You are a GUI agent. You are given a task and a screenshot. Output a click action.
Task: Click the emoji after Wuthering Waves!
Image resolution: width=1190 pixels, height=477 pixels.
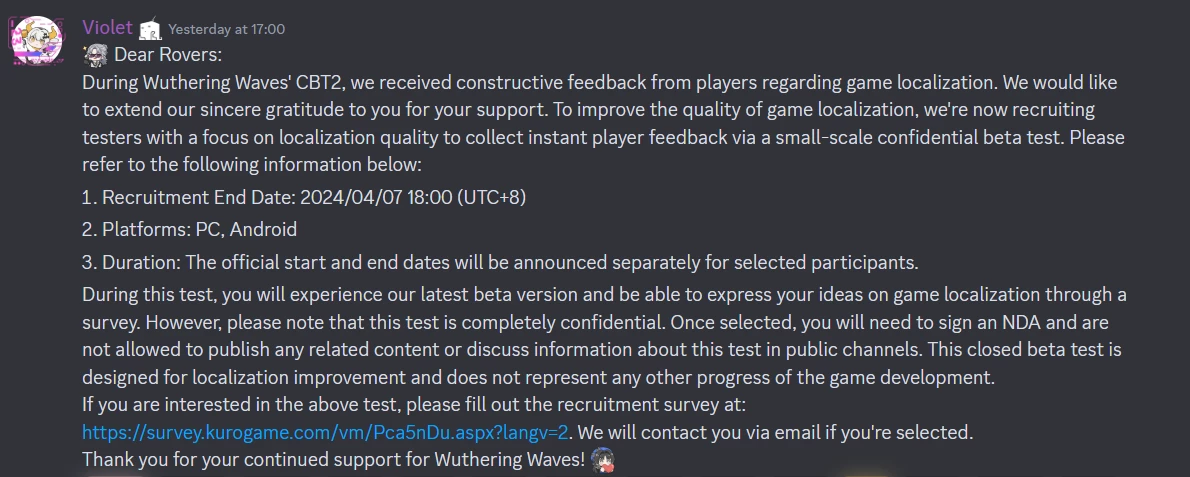point(603,460)
